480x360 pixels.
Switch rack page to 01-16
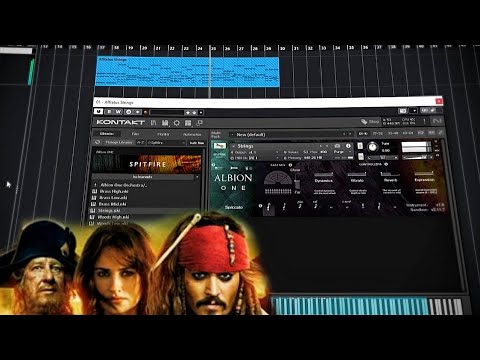click(x=363, y=133)
